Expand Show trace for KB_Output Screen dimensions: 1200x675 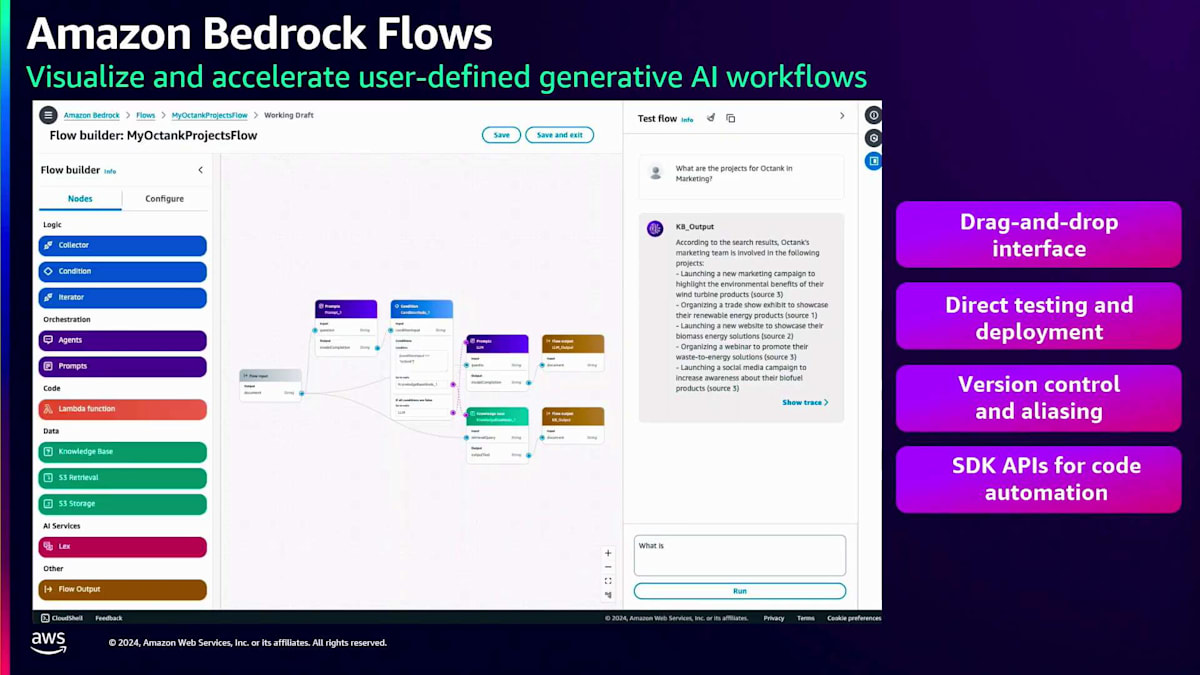point(805,403)
